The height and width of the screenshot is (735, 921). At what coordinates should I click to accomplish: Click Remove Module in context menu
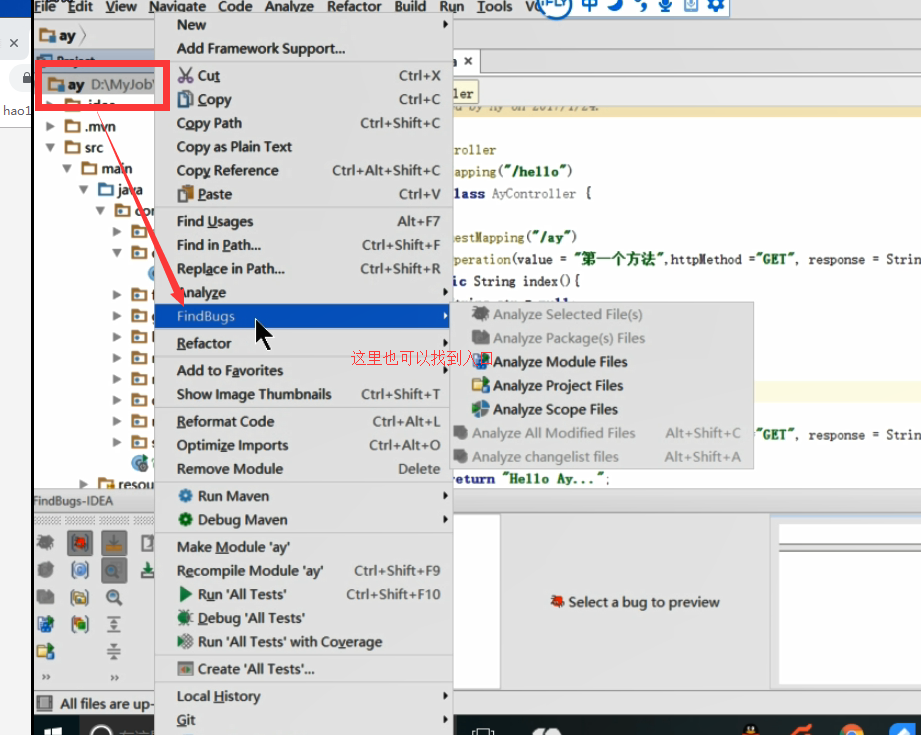click(x=303, y=468)
